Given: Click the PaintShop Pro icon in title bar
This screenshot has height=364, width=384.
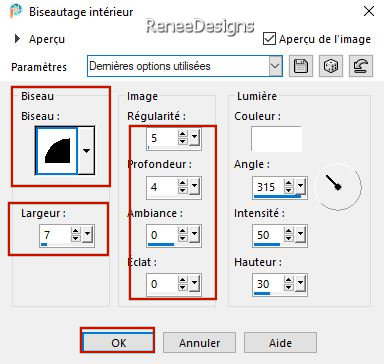Looking at the screenshot, I should tap(16, 11).
